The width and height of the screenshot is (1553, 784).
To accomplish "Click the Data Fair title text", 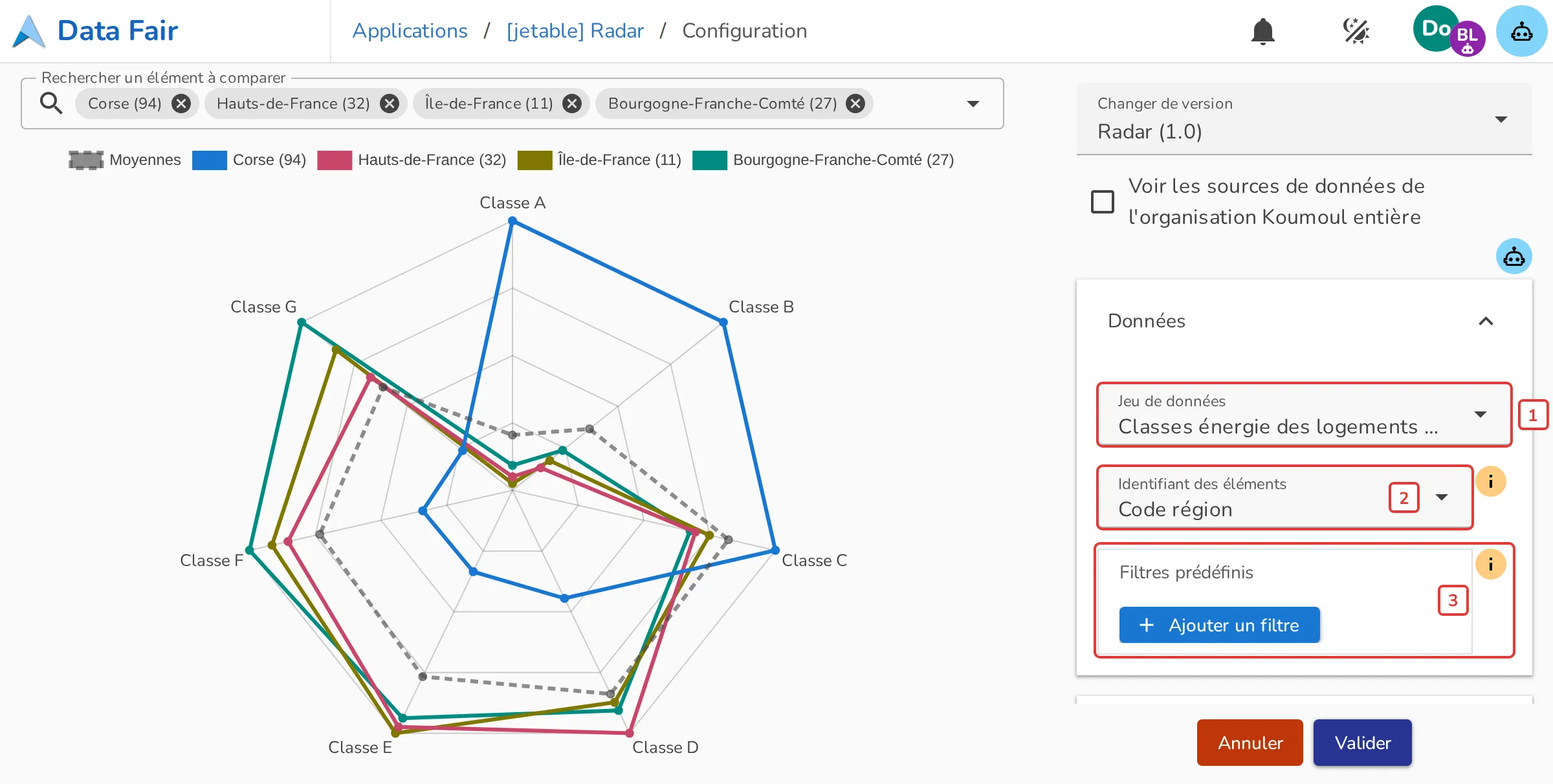I will 118,31.
